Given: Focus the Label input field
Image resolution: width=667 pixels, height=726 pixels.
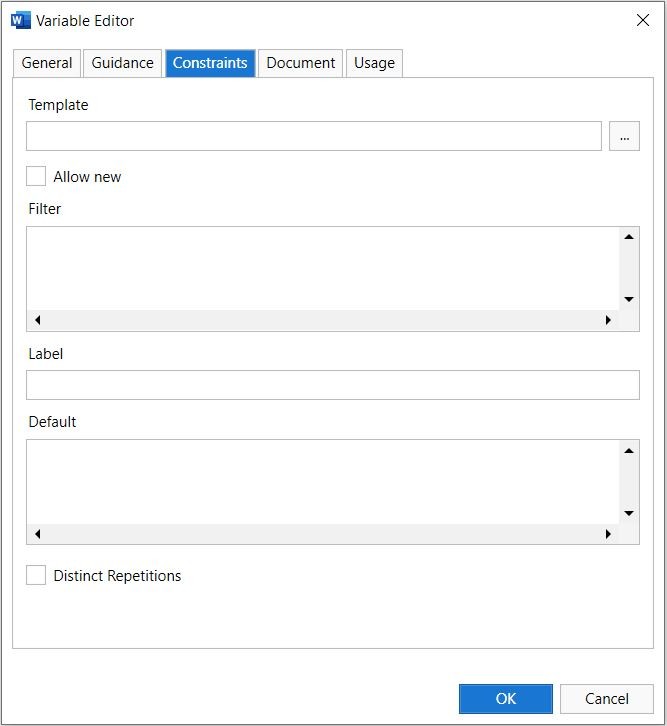Looking at the screenshot, I should tap(332, 385).
